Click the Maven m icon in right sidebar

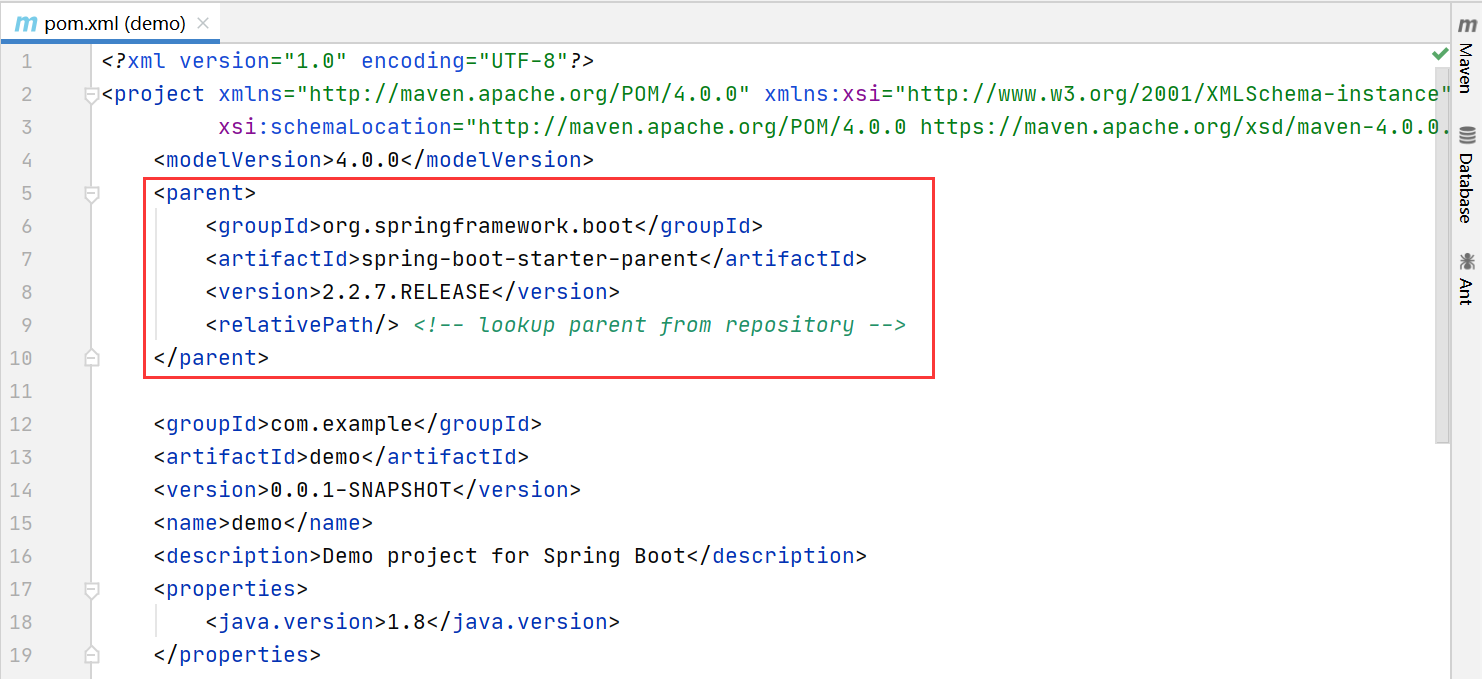[1467, 24]
